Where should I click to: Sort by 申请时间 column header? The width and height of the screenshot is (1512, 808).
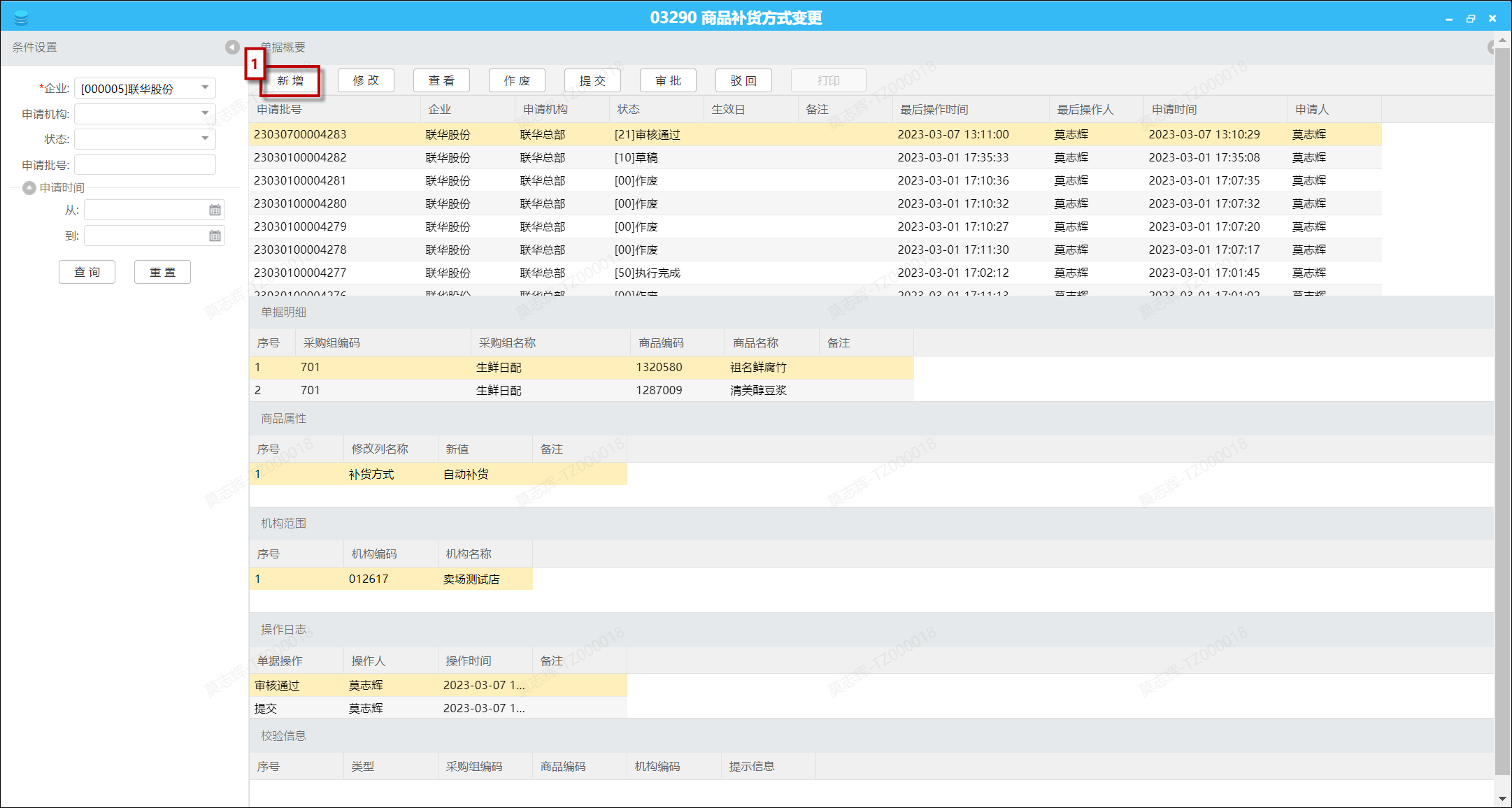[x=1215, y=109]
